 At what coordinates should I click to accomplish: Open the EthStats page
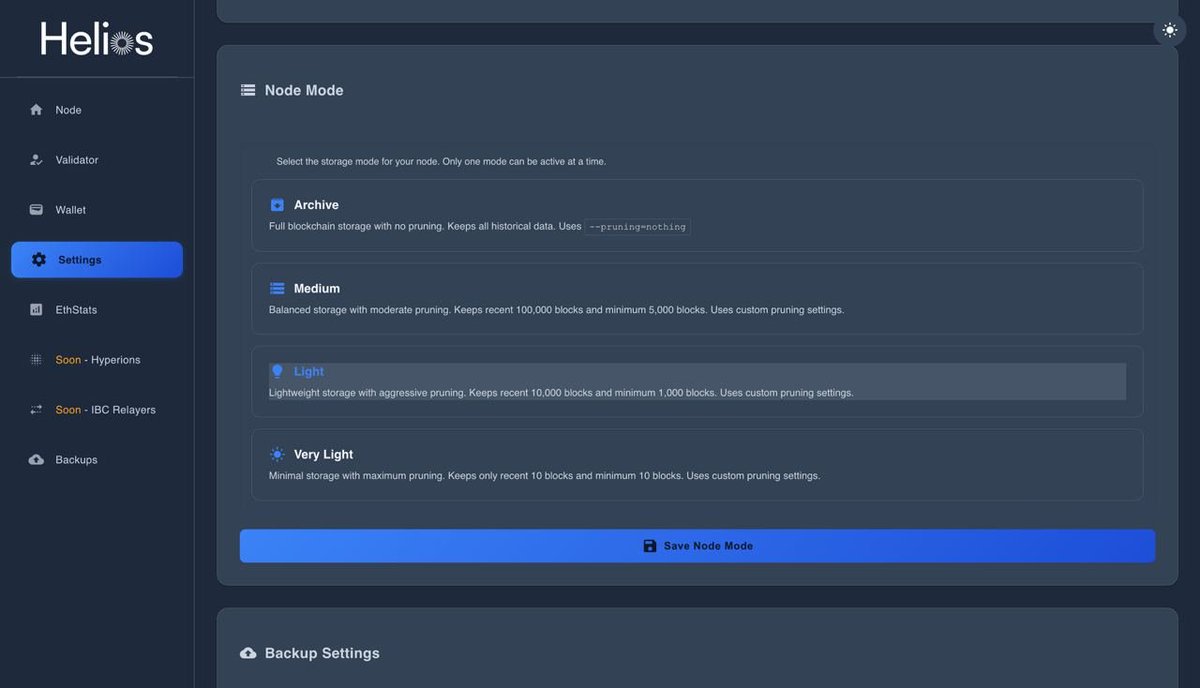(x=97, y=310)
